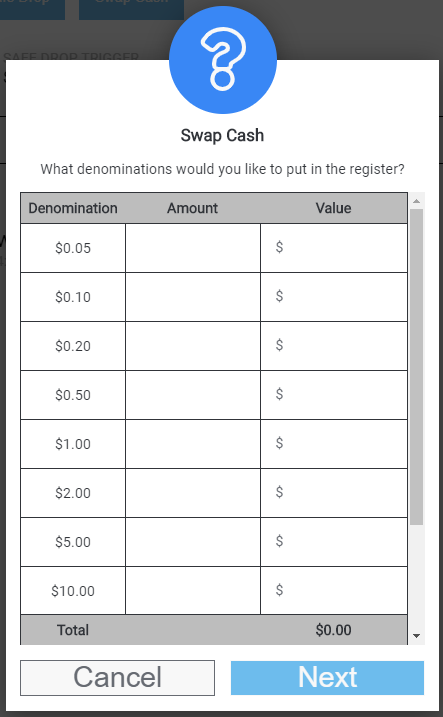This screenshot has height=717, width=443.
Task: Click the $0.05 Value cell
Action: click(334, 248)
